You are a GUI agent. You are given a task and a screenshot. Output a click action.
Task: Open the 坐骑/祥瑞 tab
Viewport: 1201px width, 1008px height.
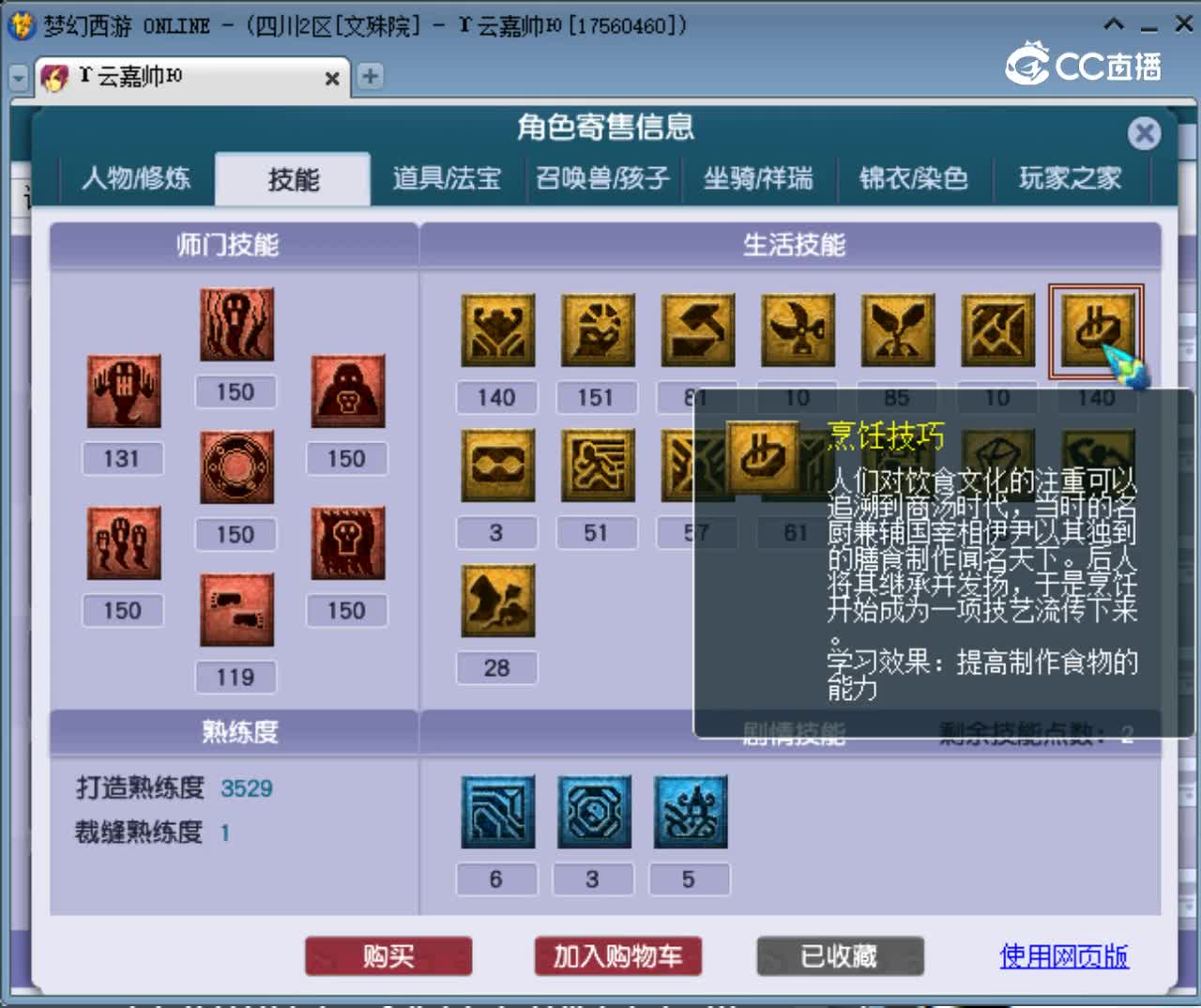click(x=758, y=178)
